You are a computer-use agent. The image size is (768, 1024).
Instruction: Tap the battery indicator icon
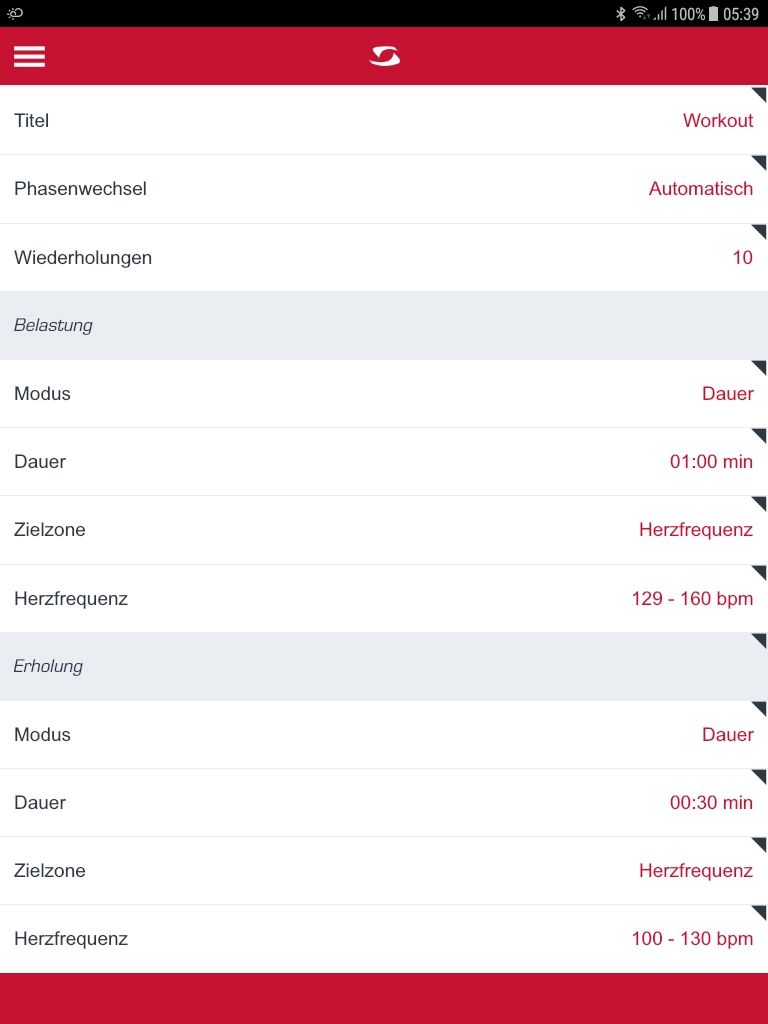click(714, 14)
